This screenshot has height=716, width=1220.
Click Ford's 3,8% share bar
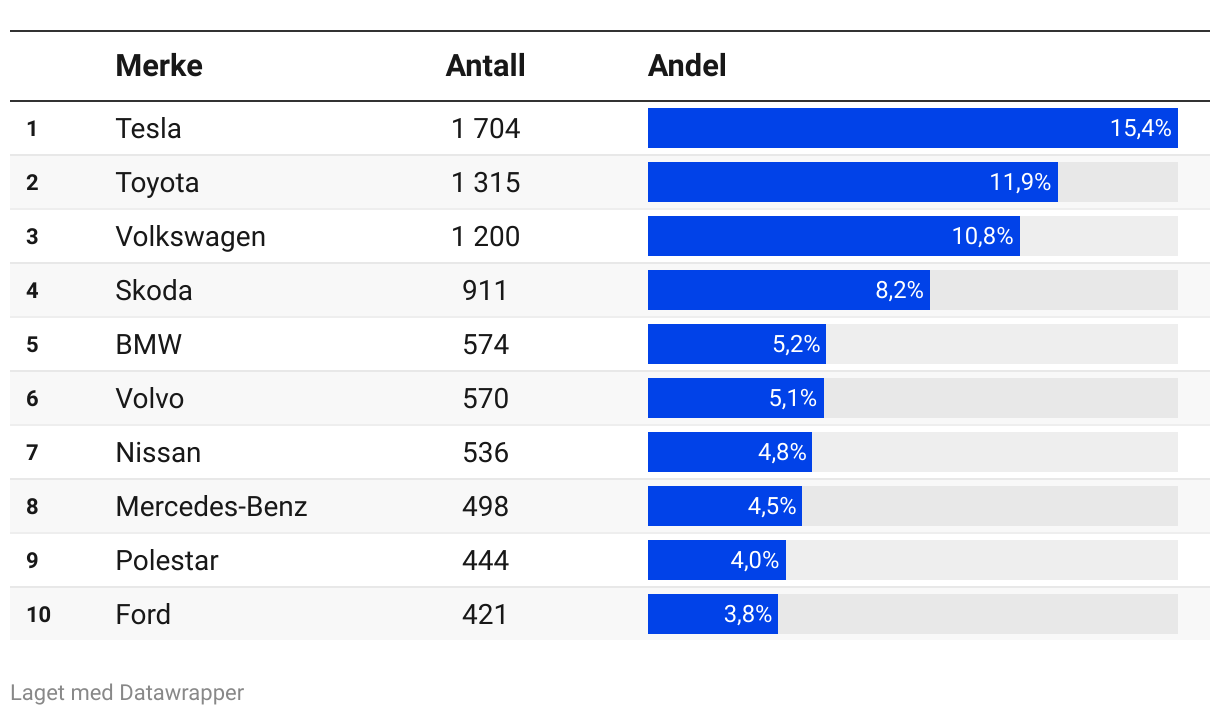[713, 614]
